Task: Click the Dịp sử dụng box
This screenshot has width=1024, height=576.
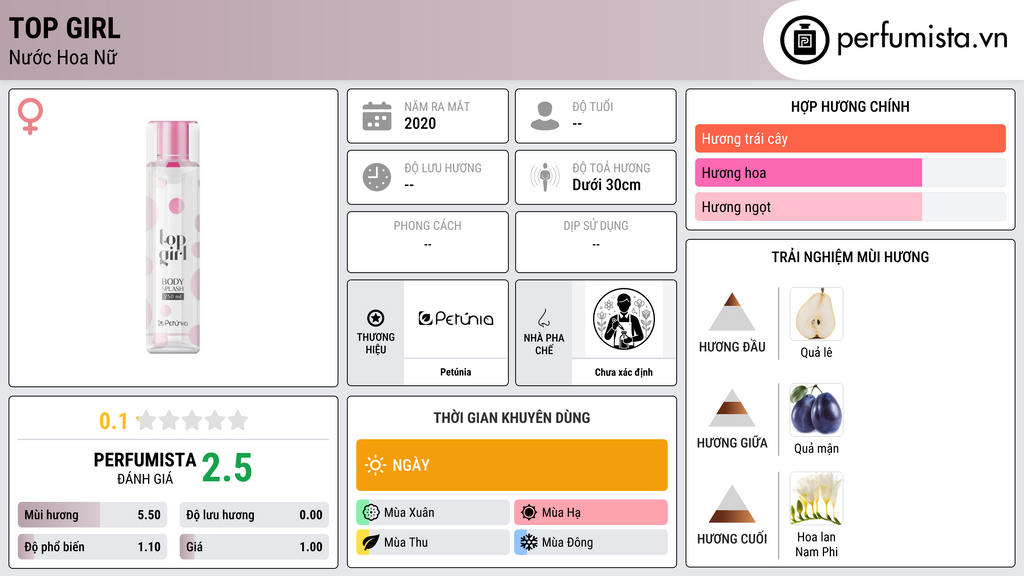Action: pos(596,242)
